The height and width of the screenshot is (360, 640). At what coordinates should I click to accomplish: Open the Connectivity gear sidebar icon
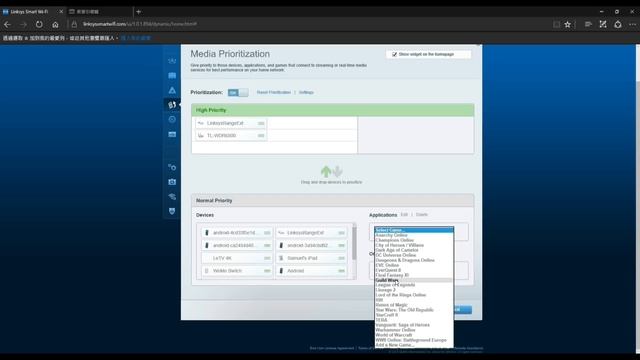point(172,167)
